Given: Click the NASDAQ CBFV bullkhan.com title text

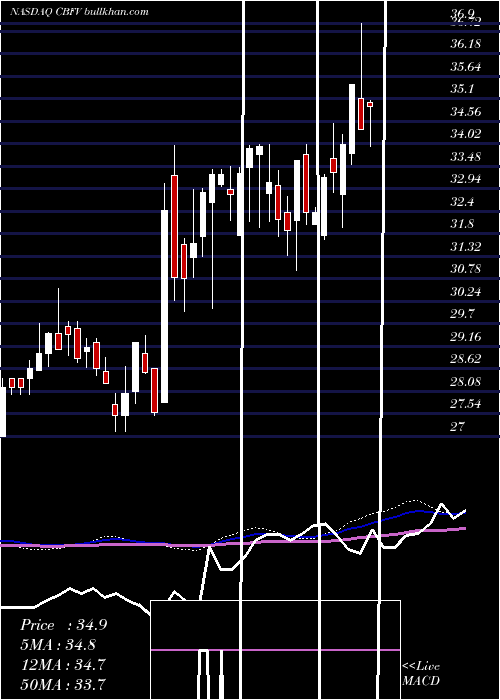Looking at the screenshot, I should (x=79, y=12).
